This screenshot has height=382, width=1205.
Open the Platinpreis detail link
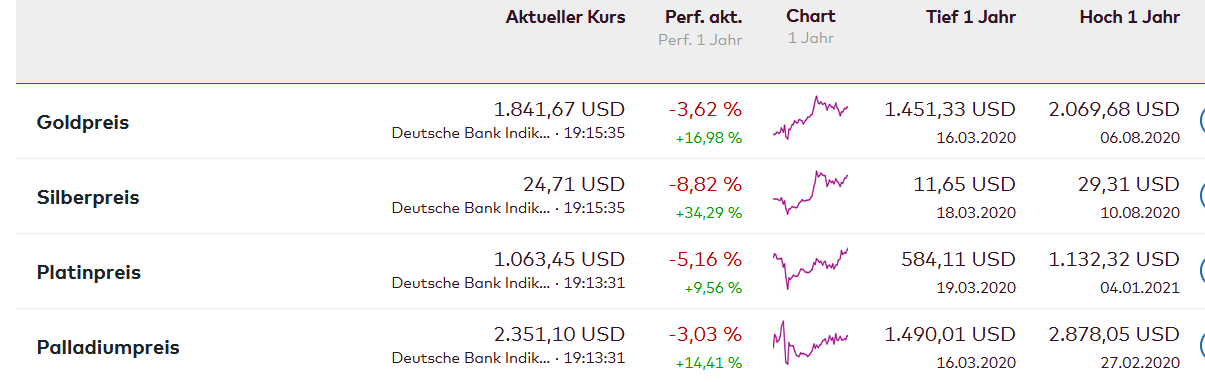(89, 273)
